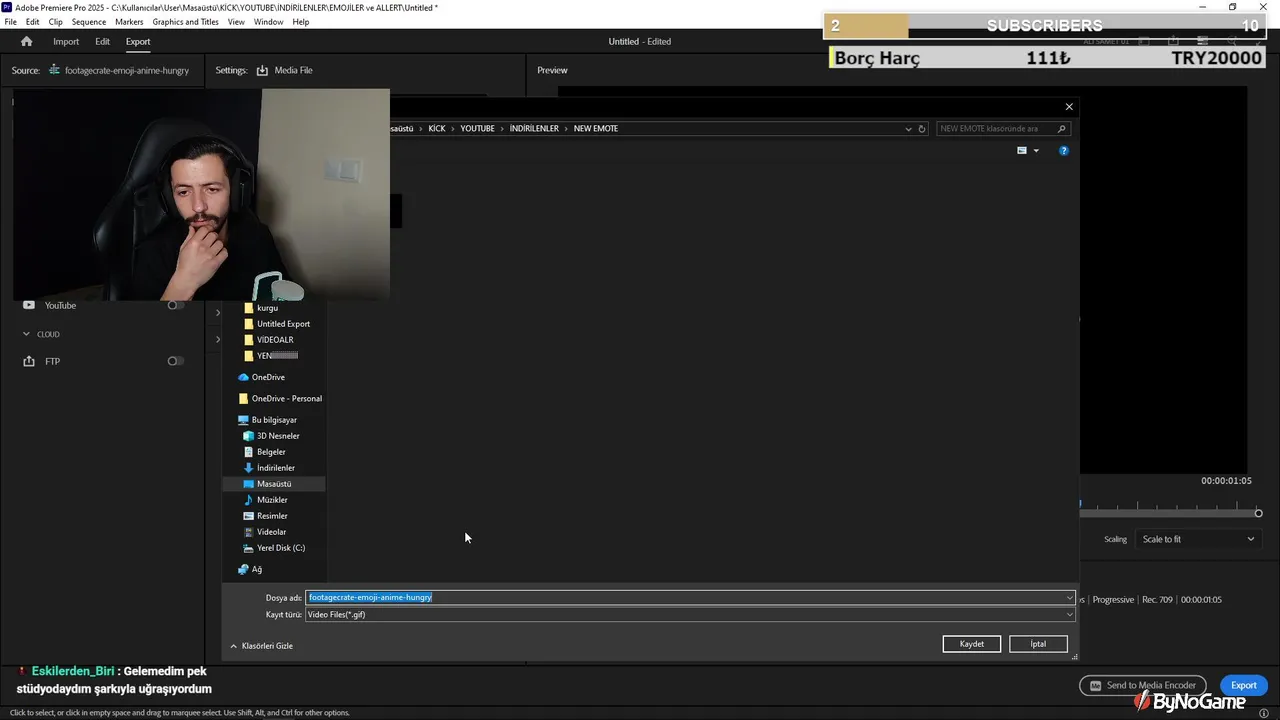Go to the Premiere Home screen icon
Screen dimensions: 1280x720
[26, 41]
